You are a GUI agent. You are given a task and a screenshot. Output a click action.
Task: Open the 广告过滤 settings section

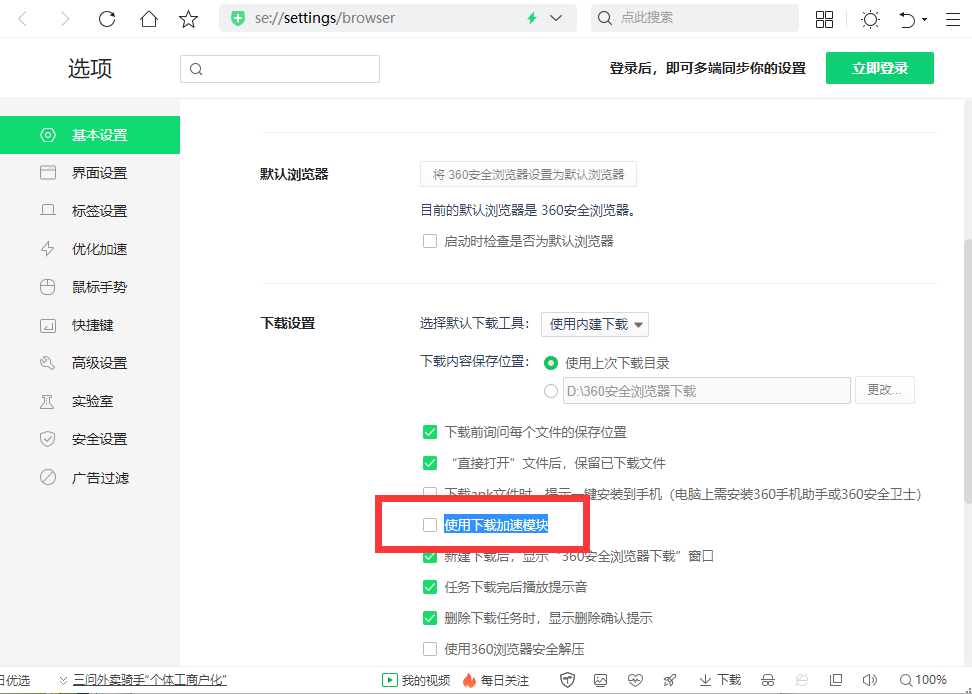(x=99, y=477)
